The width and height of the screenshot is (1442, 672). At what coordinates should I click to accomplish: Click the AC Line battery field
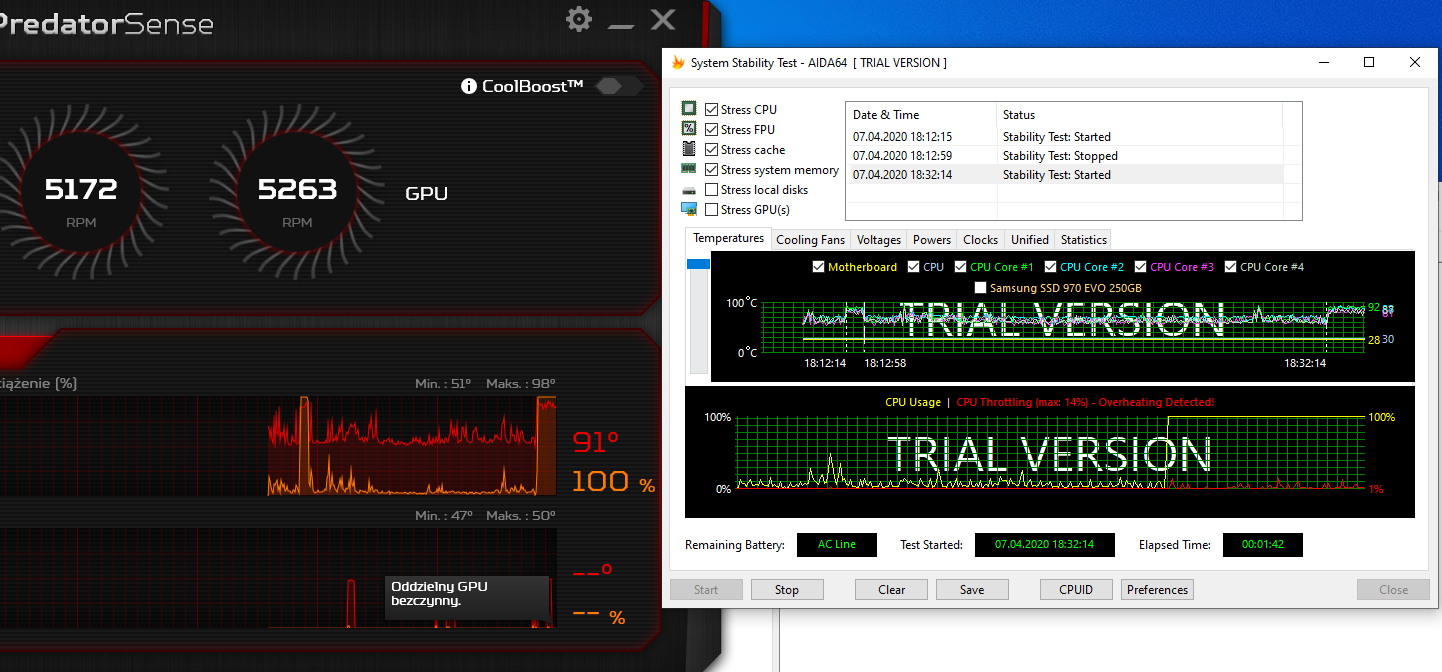pos(837,545)
